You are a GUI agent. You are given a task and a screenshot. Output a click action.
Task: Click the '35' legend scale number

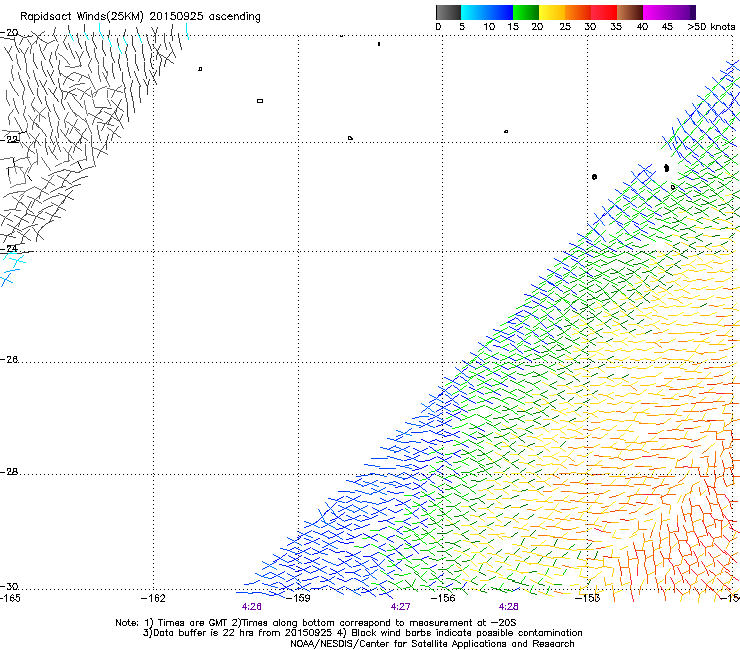[616, 27]
